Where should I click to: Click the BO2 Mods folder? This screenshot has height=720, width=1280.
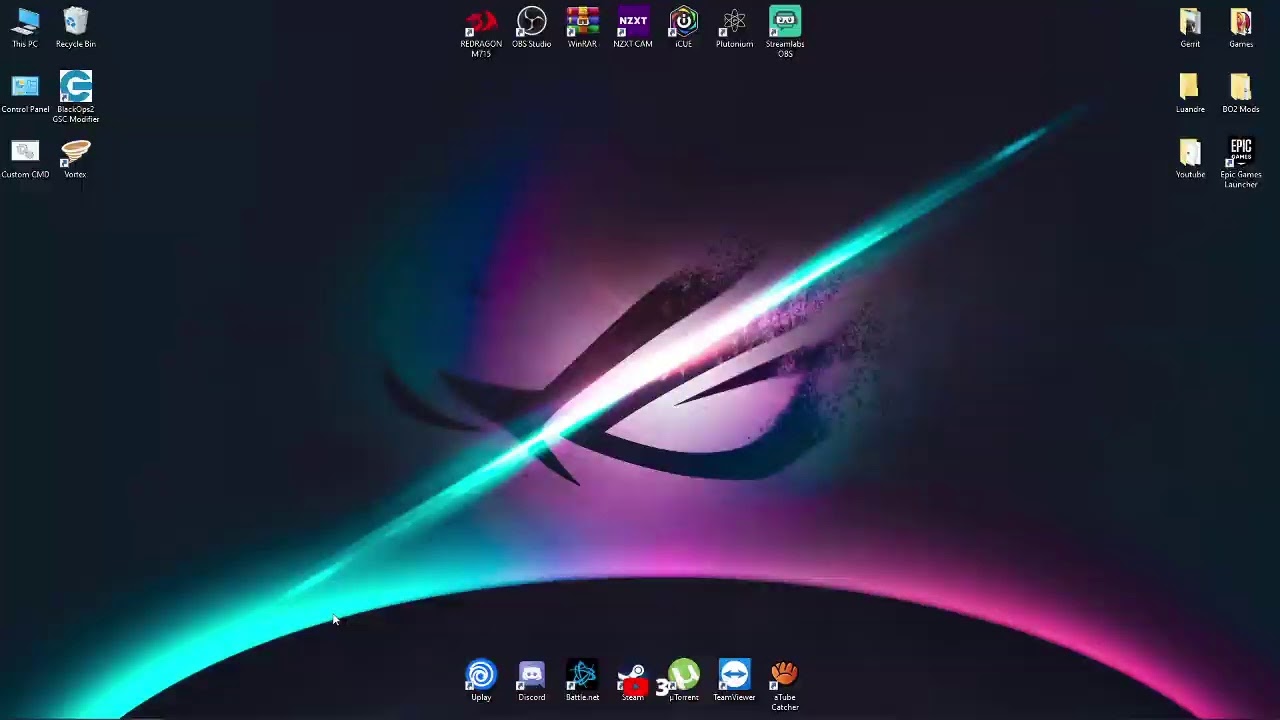click(x=1241, y=93)
